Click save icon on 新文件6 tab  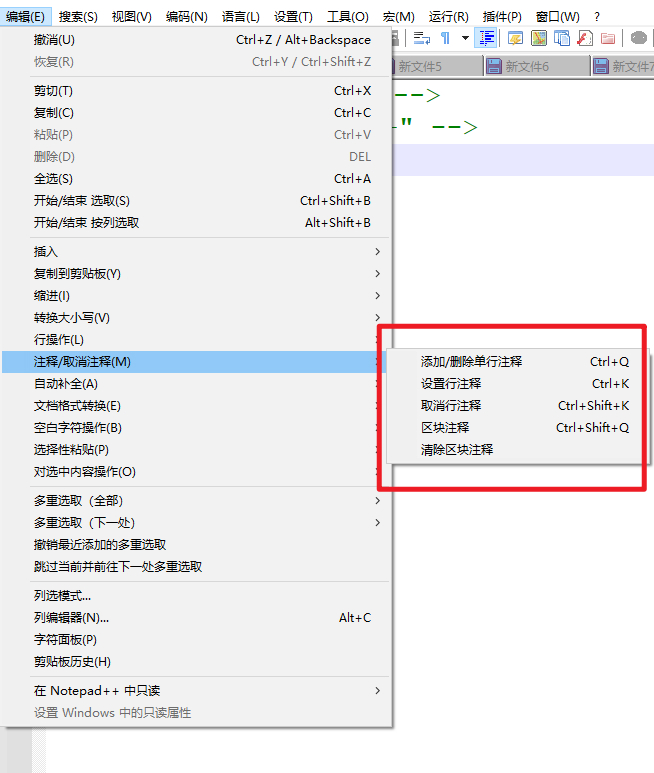(x=494, y=66)
